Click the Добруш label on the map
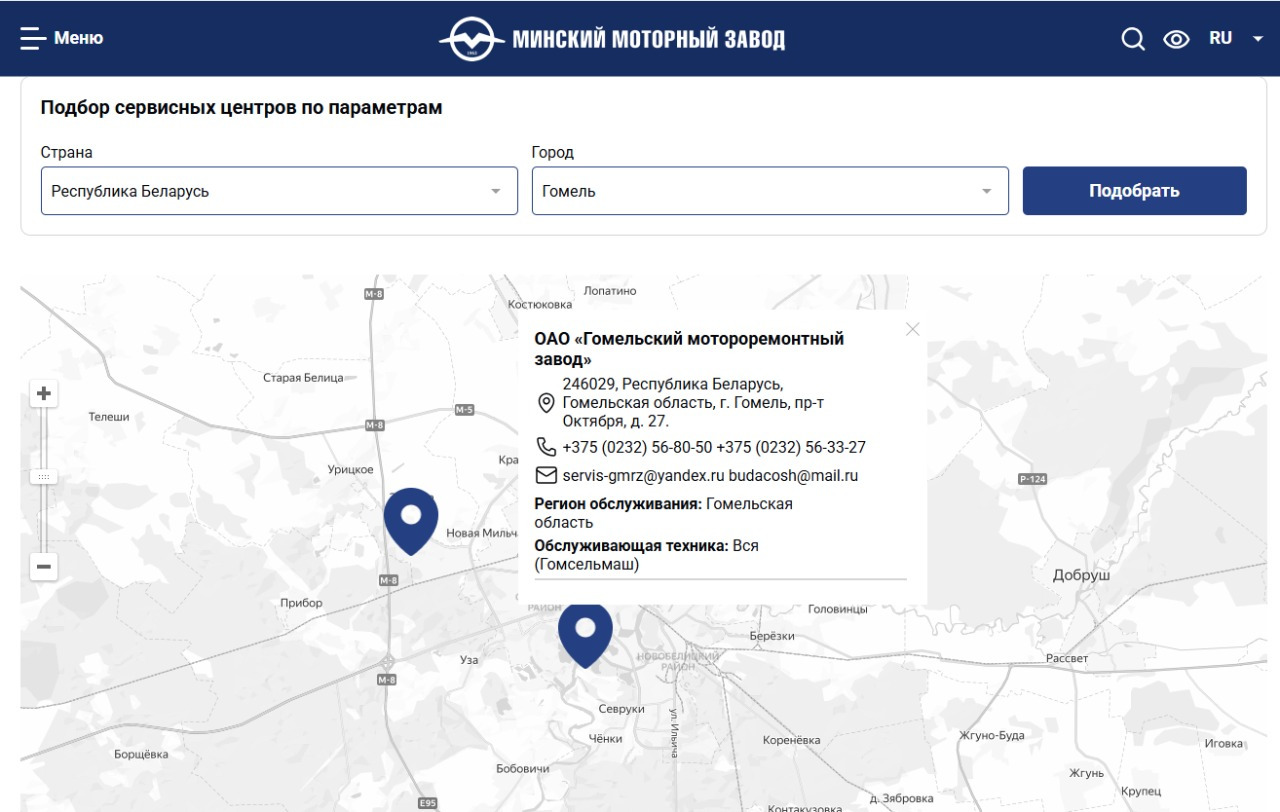 click(1081, 576)
